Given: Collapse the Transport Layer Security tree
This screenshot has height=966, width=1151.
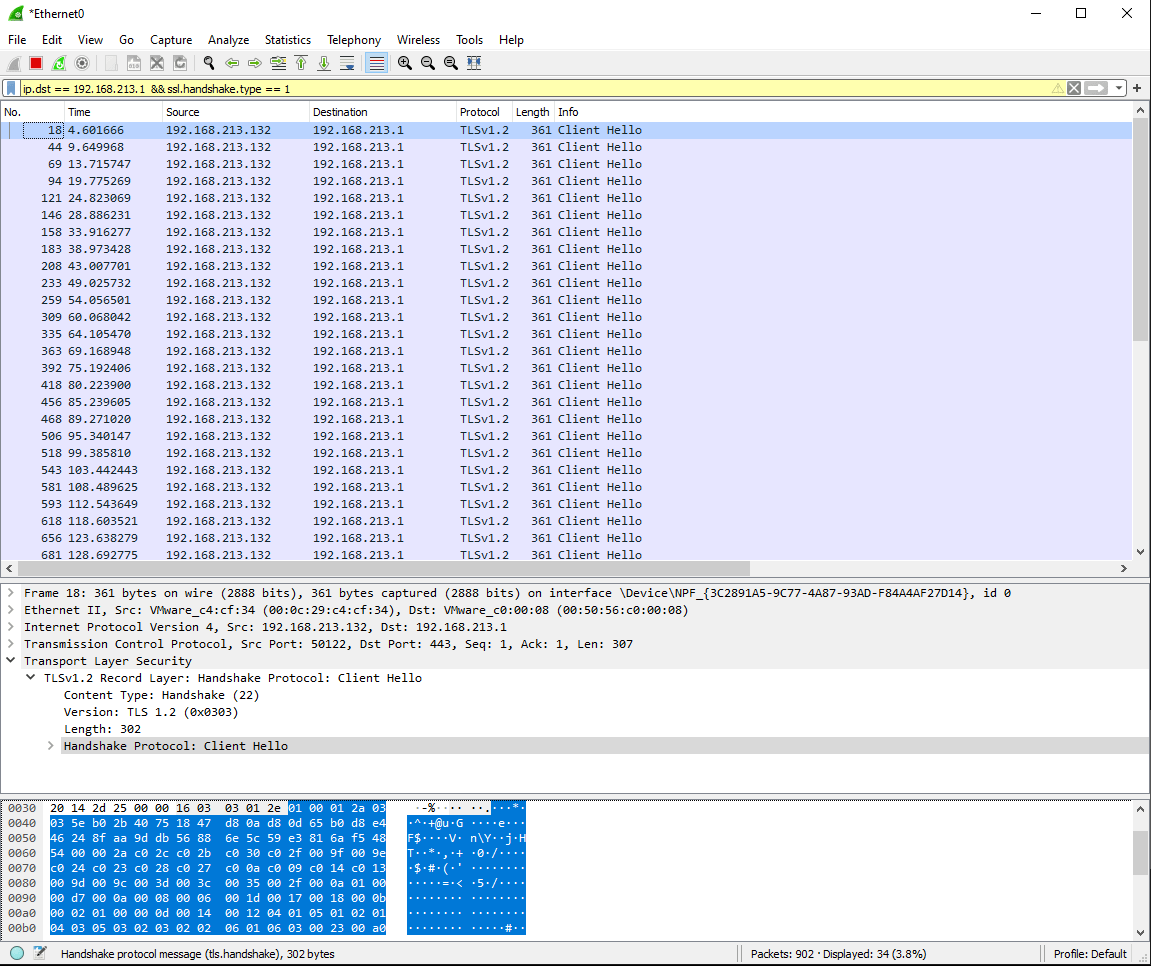Looking at the screenshot, I should tap(10, 660).
